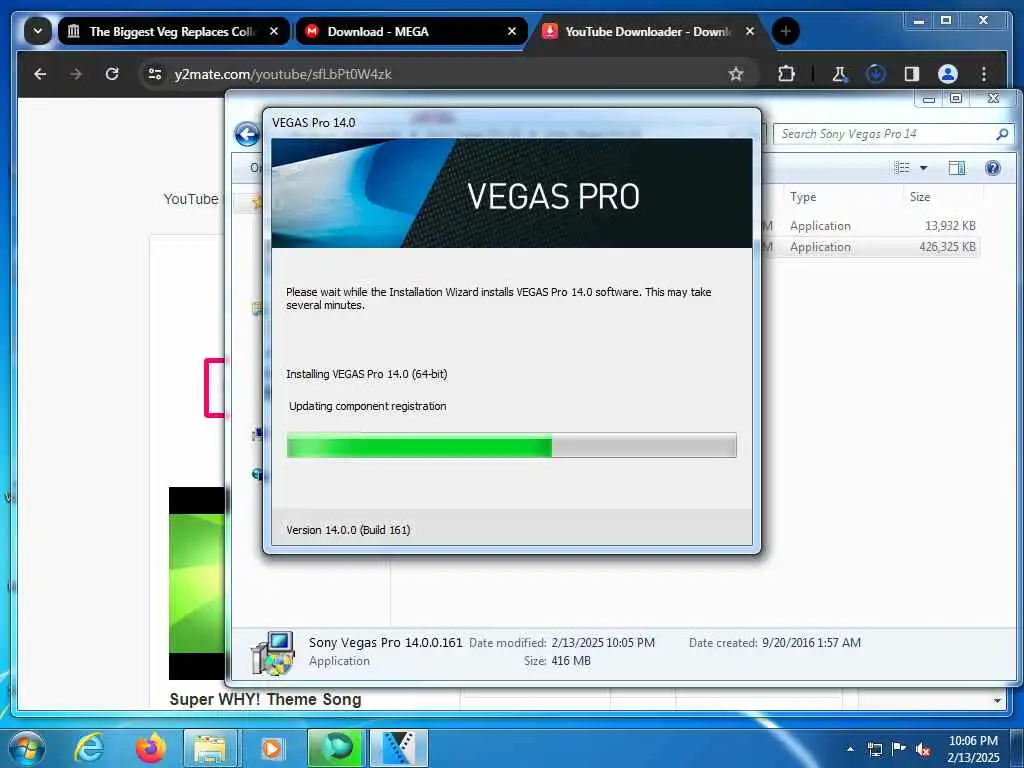Toggle the Explorer preview pane

957,168
